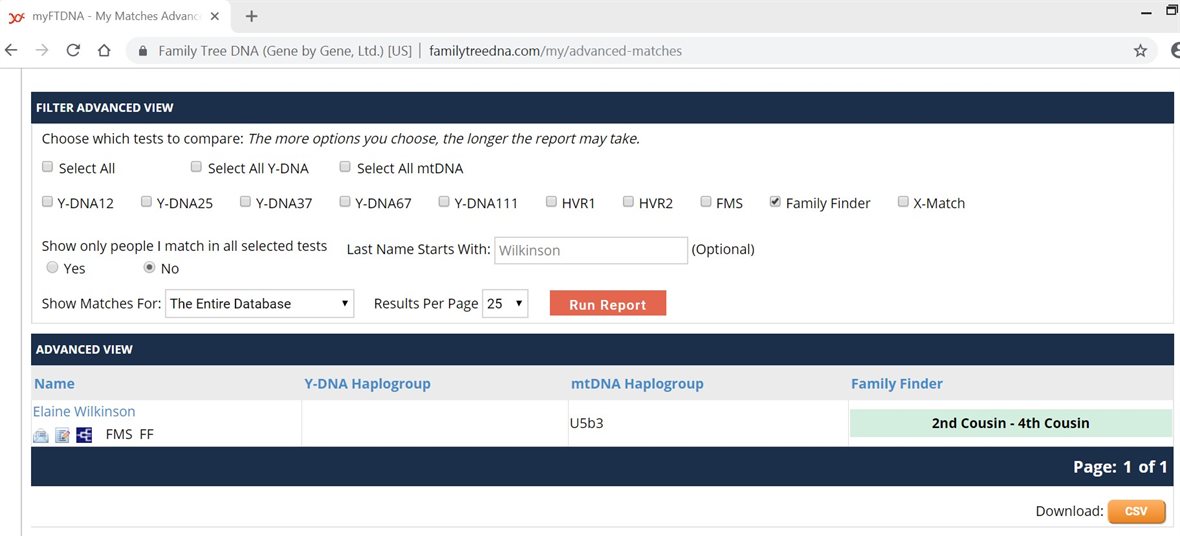Screen dimensions: 1180x536
Task: Sort by the Family Finder column header
Action: tap(896, 383)
